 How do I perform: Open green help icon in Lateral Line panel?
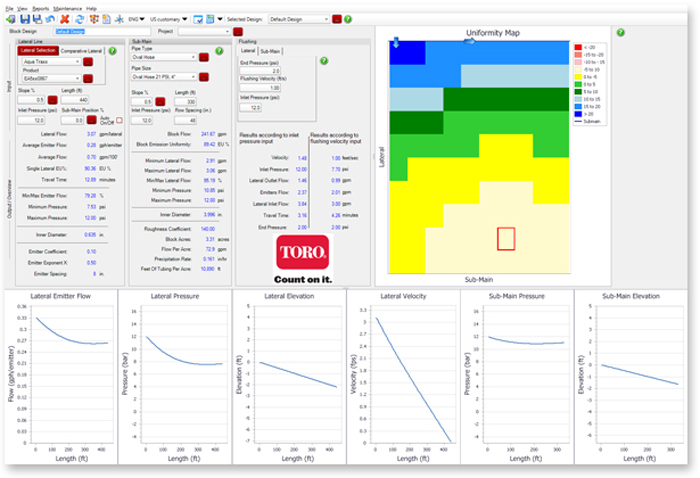111,50
